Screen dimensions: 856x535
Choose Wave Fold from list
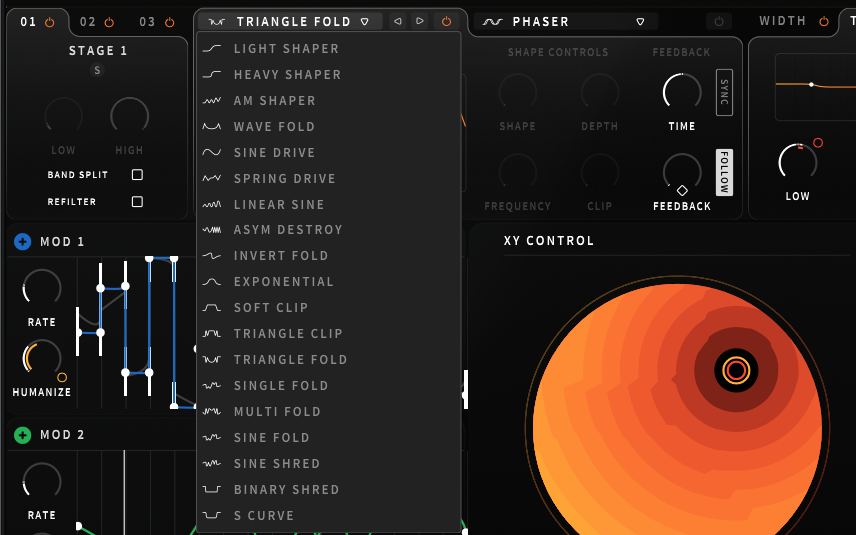329,127
